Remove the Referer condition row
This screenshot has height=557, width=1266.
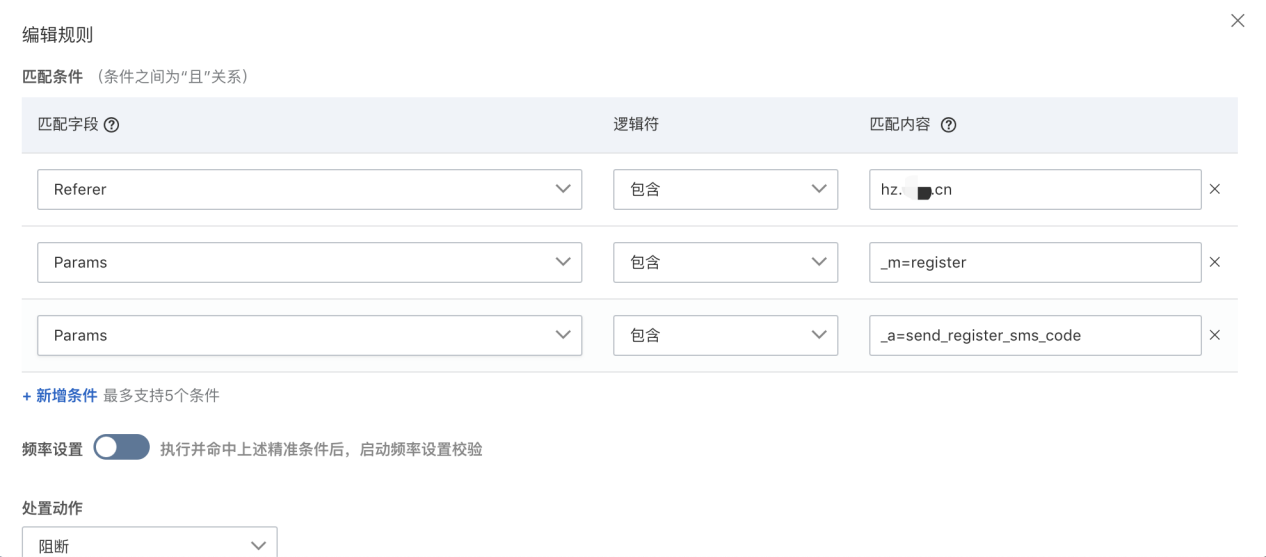[1215, 189]
